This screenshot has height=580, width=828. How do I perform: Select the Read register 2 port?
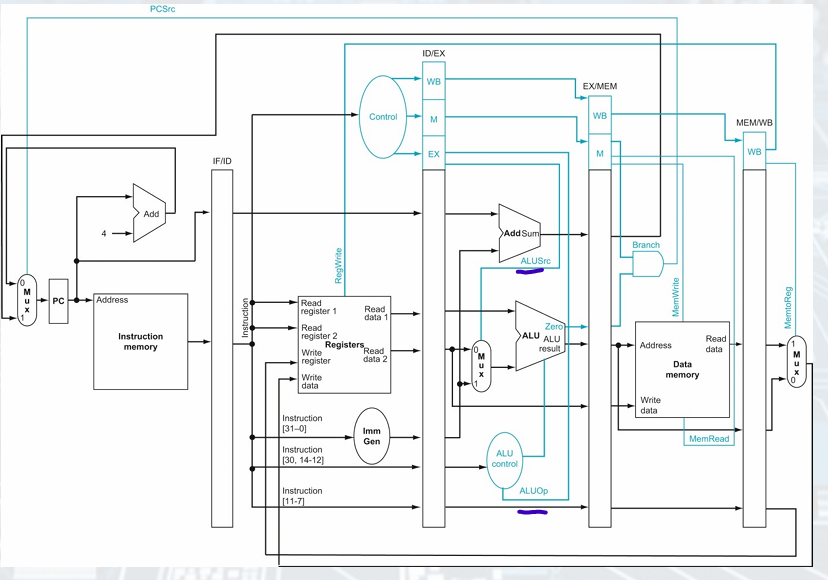(319, 332)
